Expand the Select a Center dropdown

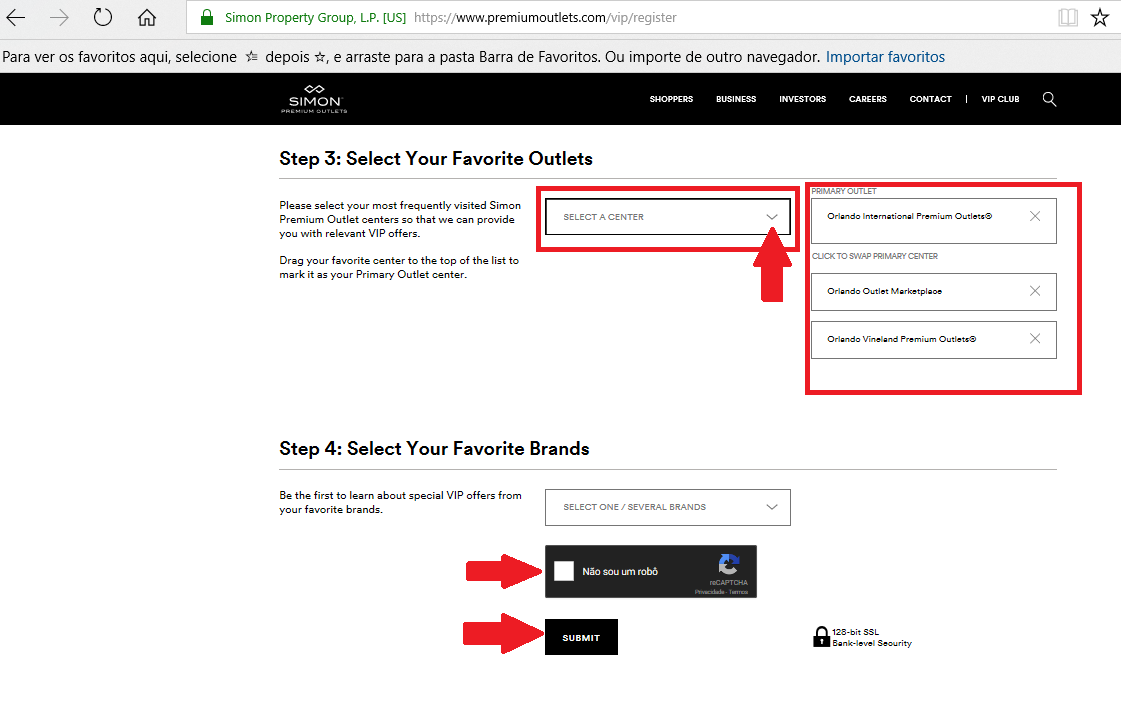click(668, 217)
